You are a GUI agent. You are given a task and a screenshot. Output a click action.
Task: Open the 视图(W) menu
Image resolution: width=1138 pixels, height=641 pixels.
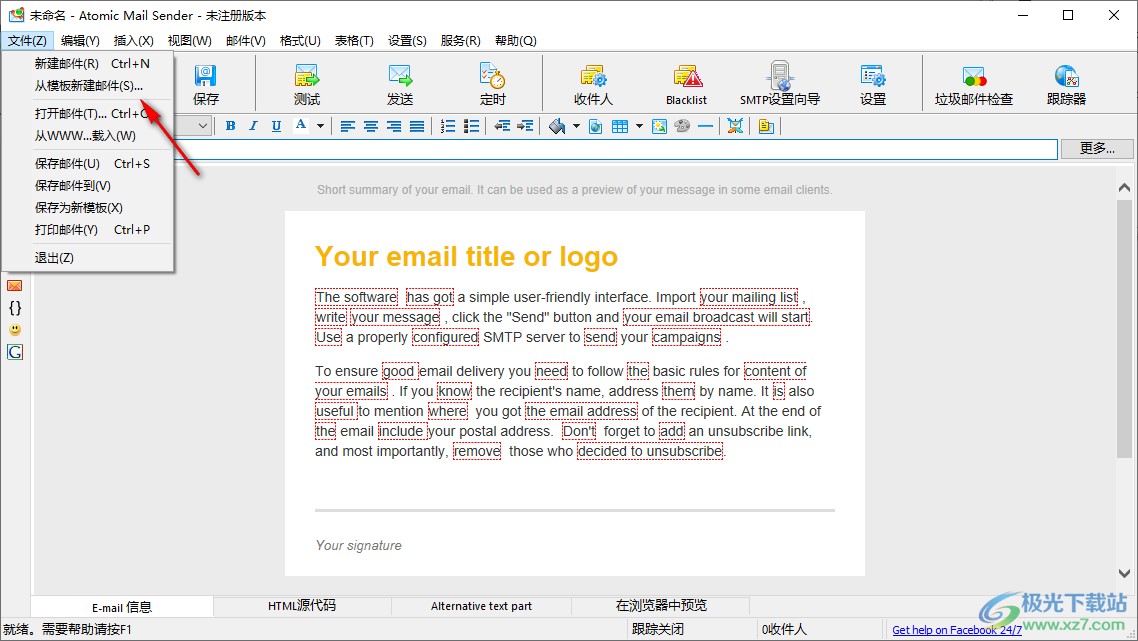tap(189, 41)
